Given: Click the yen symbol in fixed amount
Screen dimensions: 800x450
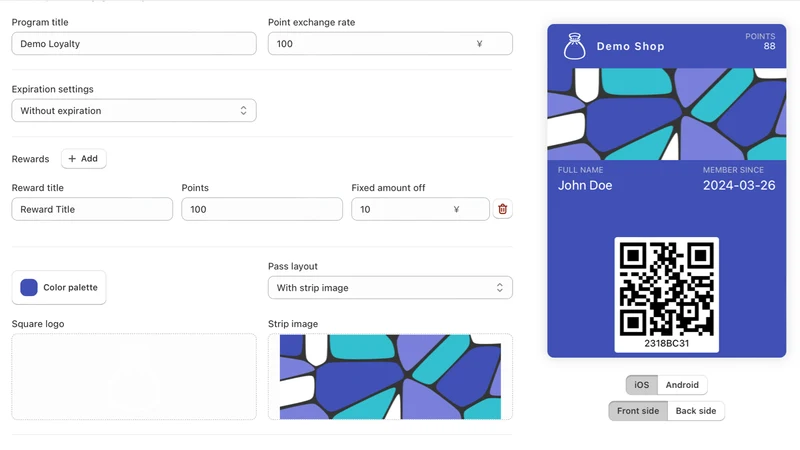Looking at the screenshot, I should (456, 209).
